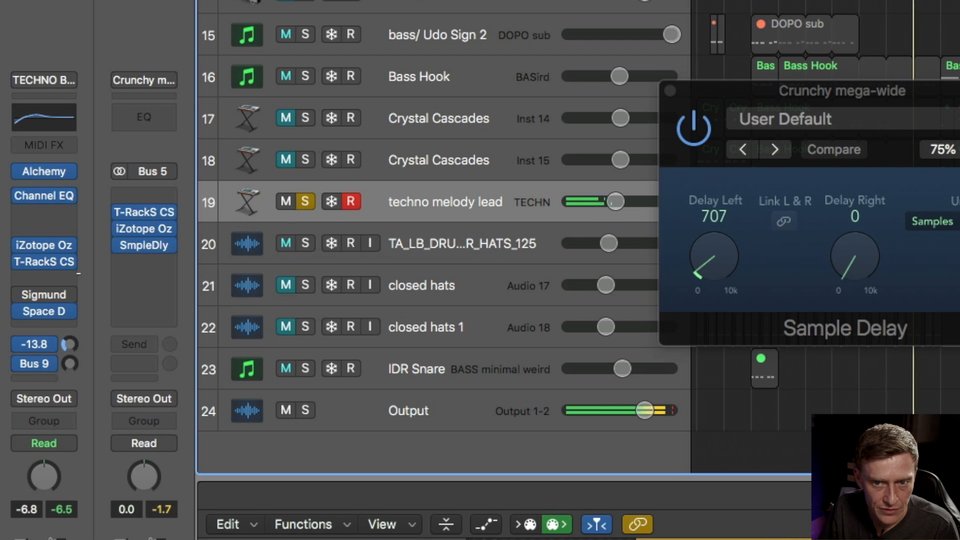Click the keyboard stand icon on track 18

(247, 160)
